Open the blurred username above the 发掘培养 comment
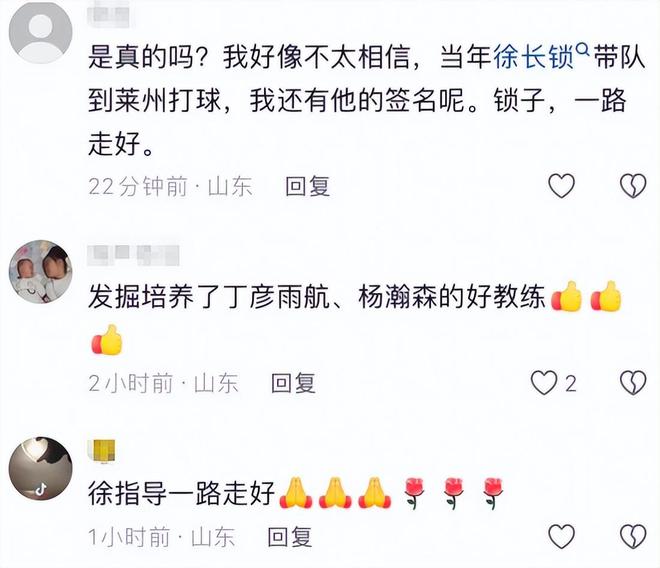This screenshot has width=660, height=568. point(133,255)
